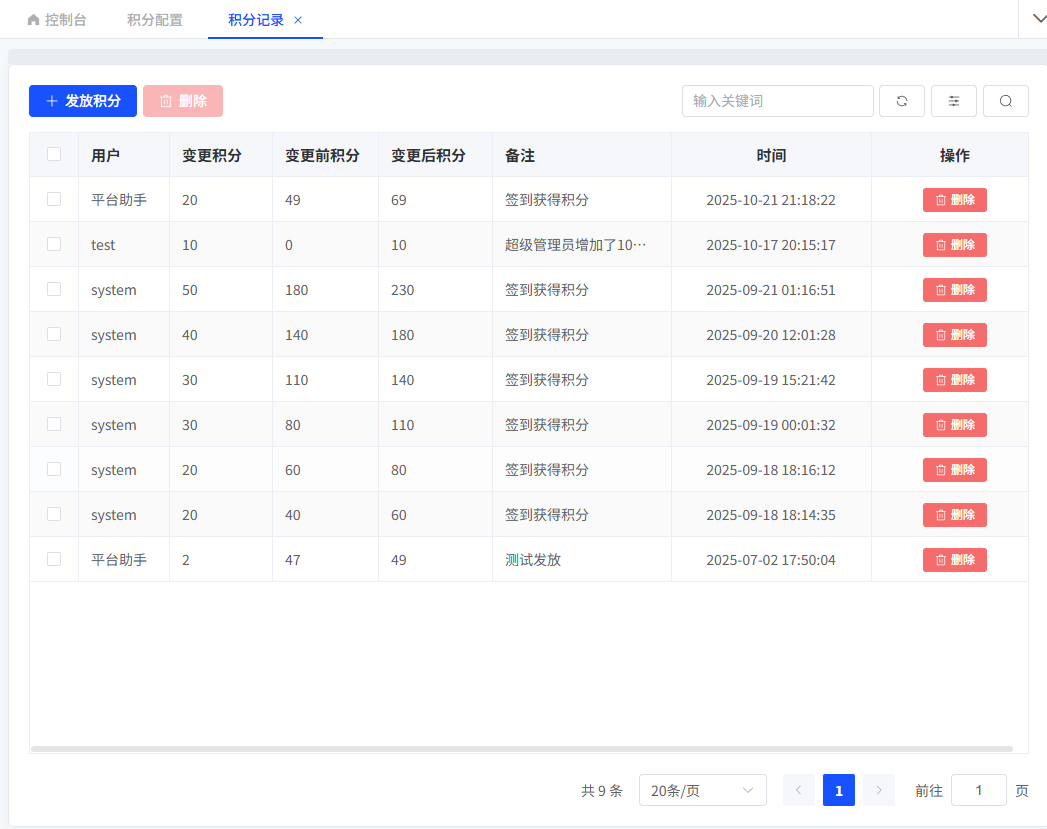The width and height of the screenshot is (1047, 829).
Task: Click the plus icon on 发放积分 button
Action: coord(52,101)
